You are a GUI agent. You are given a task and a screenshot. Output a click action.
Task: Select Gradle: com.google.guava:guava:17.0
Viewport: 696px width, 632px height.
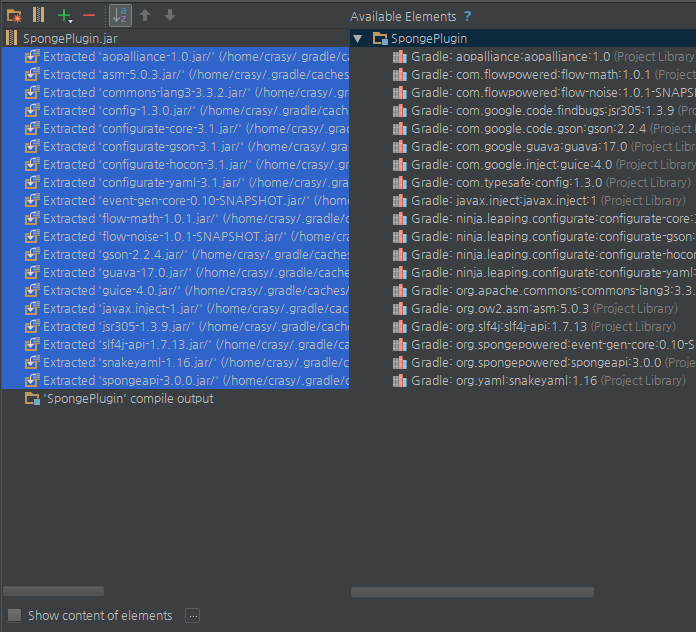pyautogui.click(x=544, y=146)
